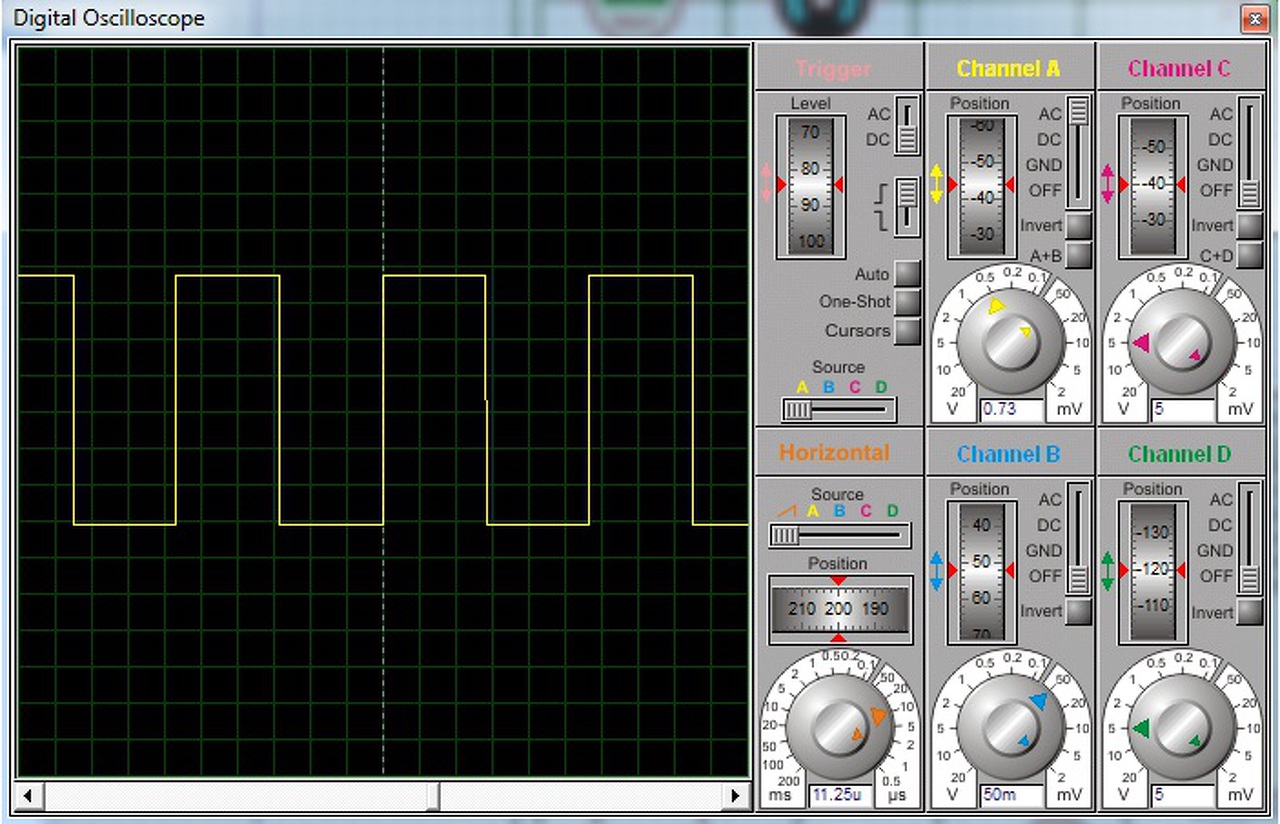This screenshot has width=1280, height=824.
Task: Click the Channel D volts-per-division knob
Action: pyautogui.click(x=1183, y=727)
